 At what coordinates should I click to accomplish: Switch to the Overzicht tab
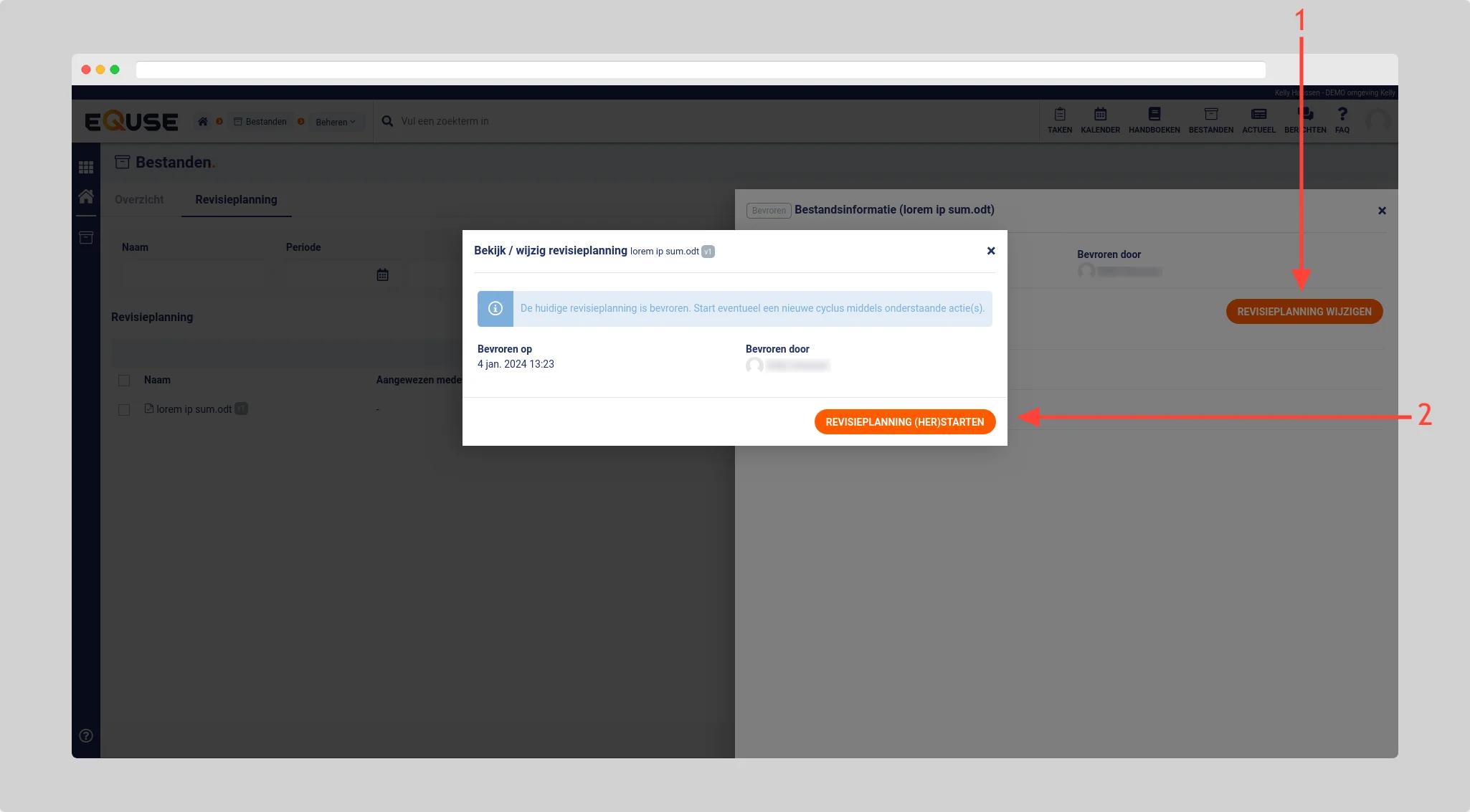[139, 200]
